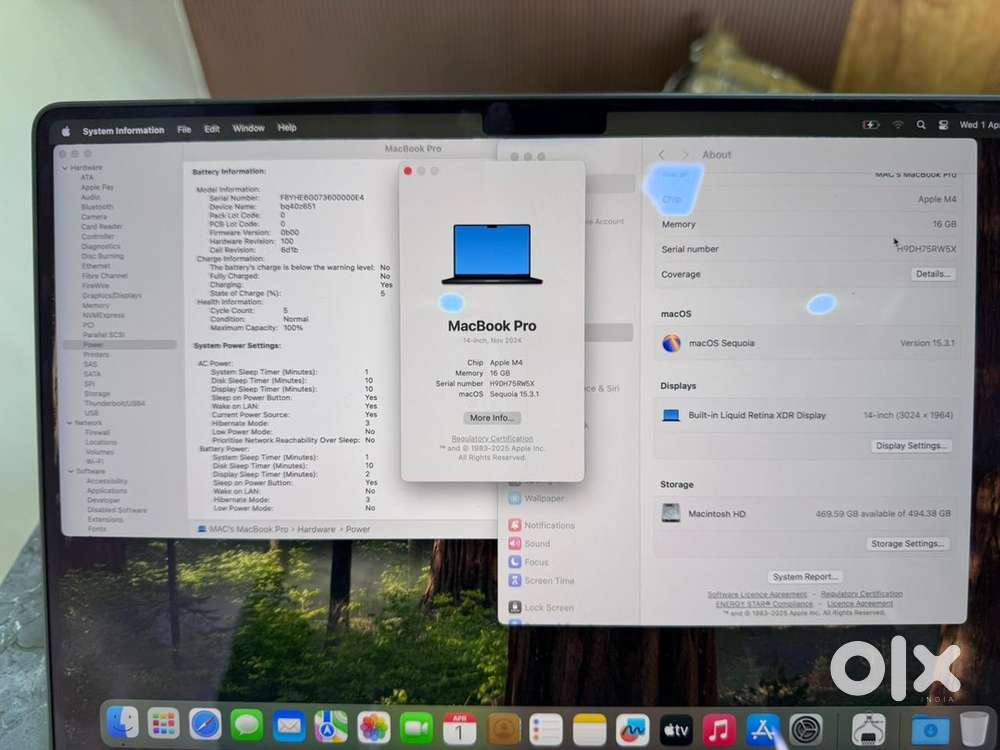Open Regulatory Certification link in About window
Image resolution: width=1000 pixels, height=750 pixels.
pyautogui.click(x=492, y=439)
